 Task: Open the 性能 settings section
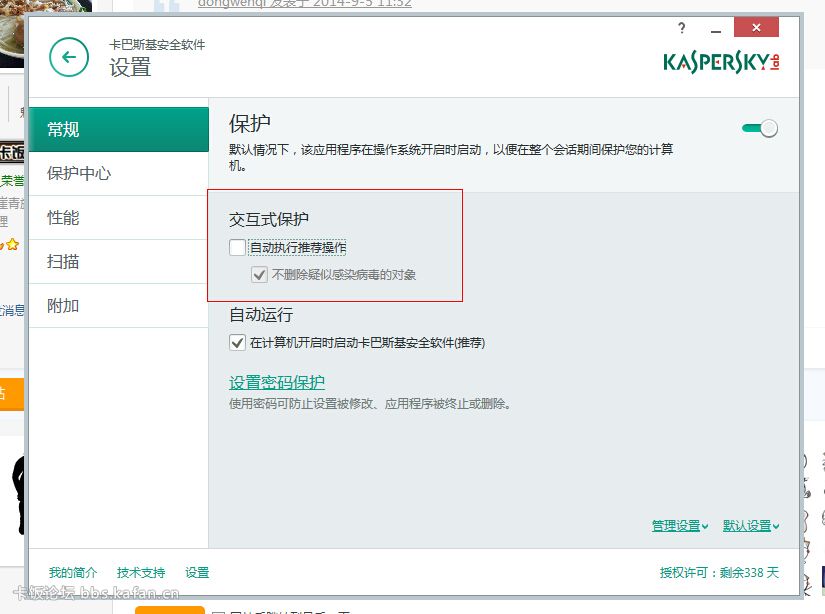(x=119, y=218)
